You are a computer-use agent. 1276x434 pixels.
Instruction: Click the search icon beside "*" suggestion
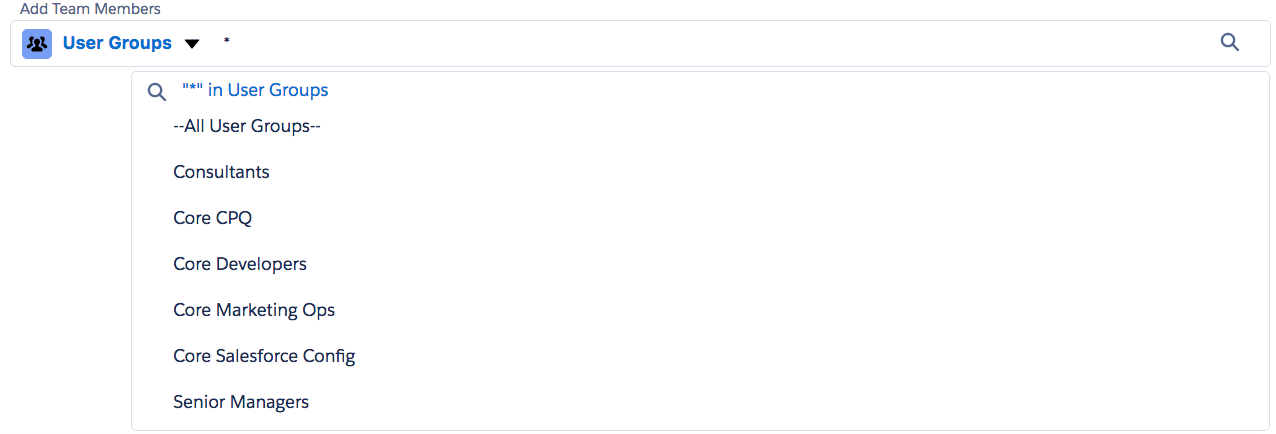pyautogui.click(x=156, y=91)
